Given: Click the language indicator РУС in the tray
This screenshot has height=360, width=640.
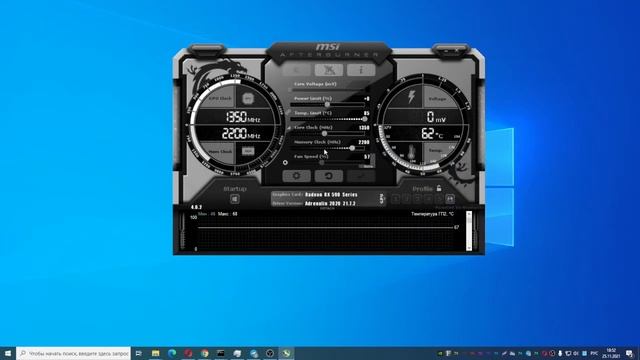Looking at the screenshot, I should click(x=594, y=353).
